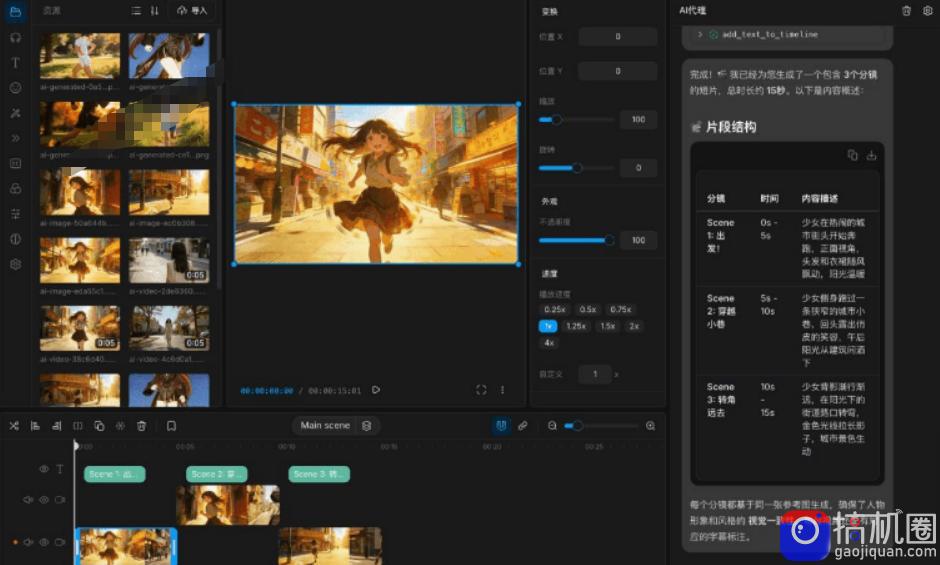The image size is (940, 565).
Task: Set playback speed to 0.75x
Action: pos(620,309)
